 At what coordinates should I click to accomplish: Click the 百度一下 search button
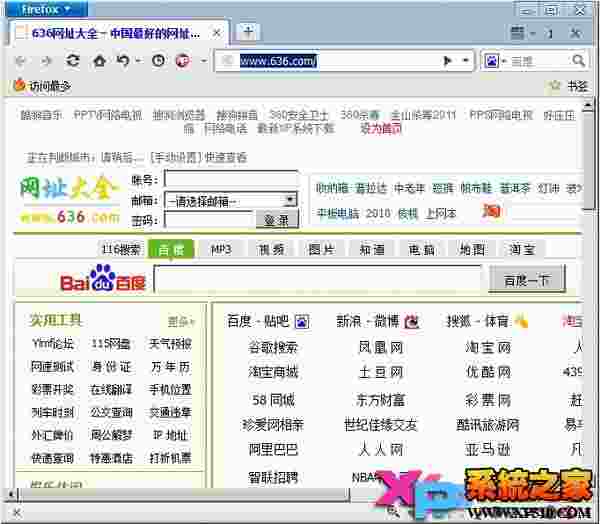[527, 280]
